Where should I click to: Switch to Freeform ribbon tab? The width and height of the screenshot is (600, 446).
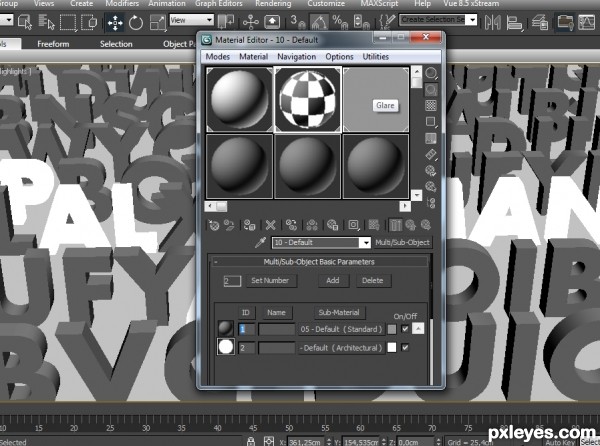click(x=53, y=44)
